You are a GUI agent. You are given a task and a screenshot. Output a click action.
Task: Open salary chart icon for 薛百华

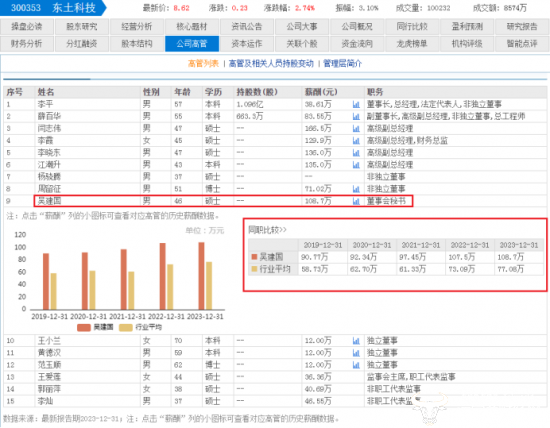point(356,116)
